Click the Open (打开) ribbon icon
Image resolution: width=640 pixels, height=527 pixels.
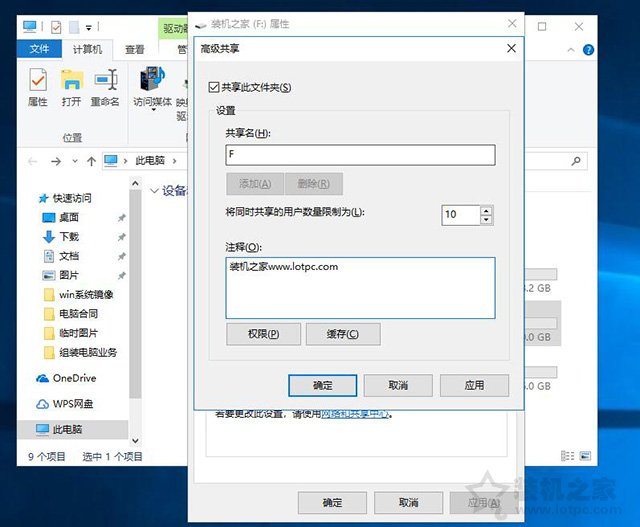[x=71, y=87]
